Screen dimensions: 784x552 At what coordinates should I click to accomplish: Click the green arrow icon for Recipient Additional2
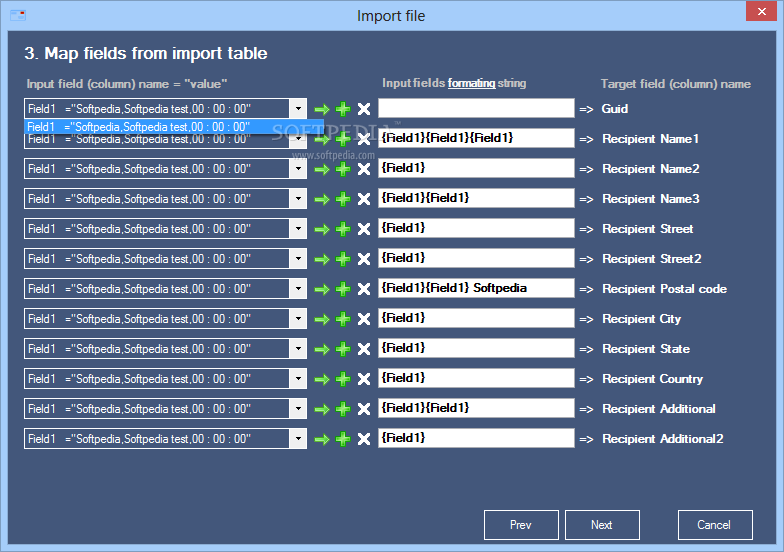[x=322, y=439]
